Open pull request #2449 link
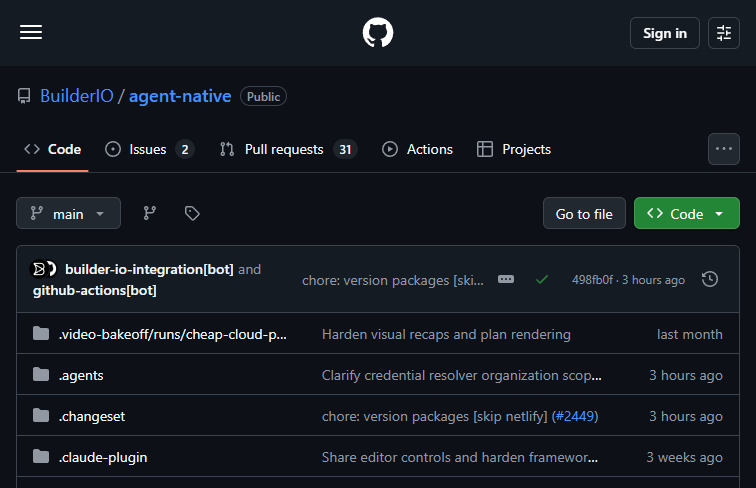The width and height of the screenshot is (756, 488). (575, 416)
